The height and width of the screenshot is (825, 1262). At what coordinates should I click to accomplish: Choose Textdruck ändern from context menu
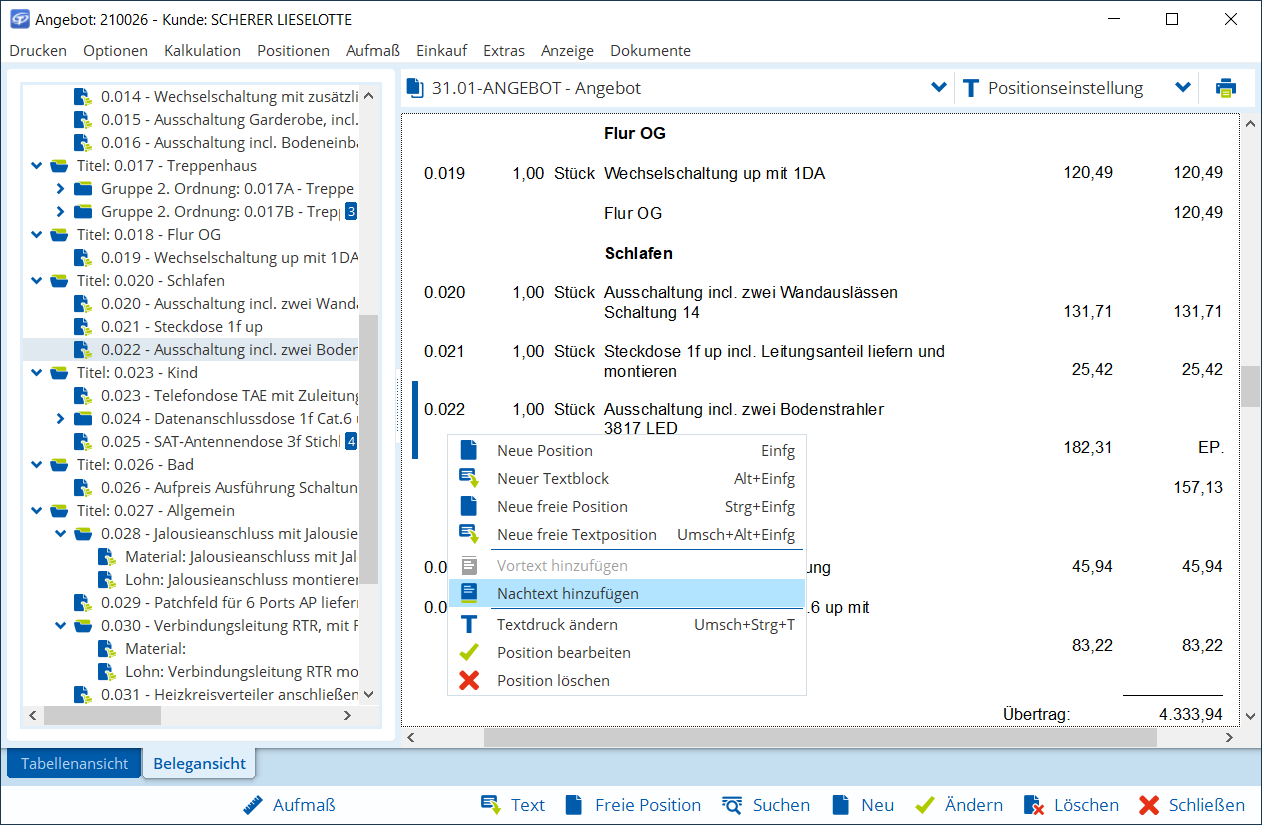click(556, 624)
